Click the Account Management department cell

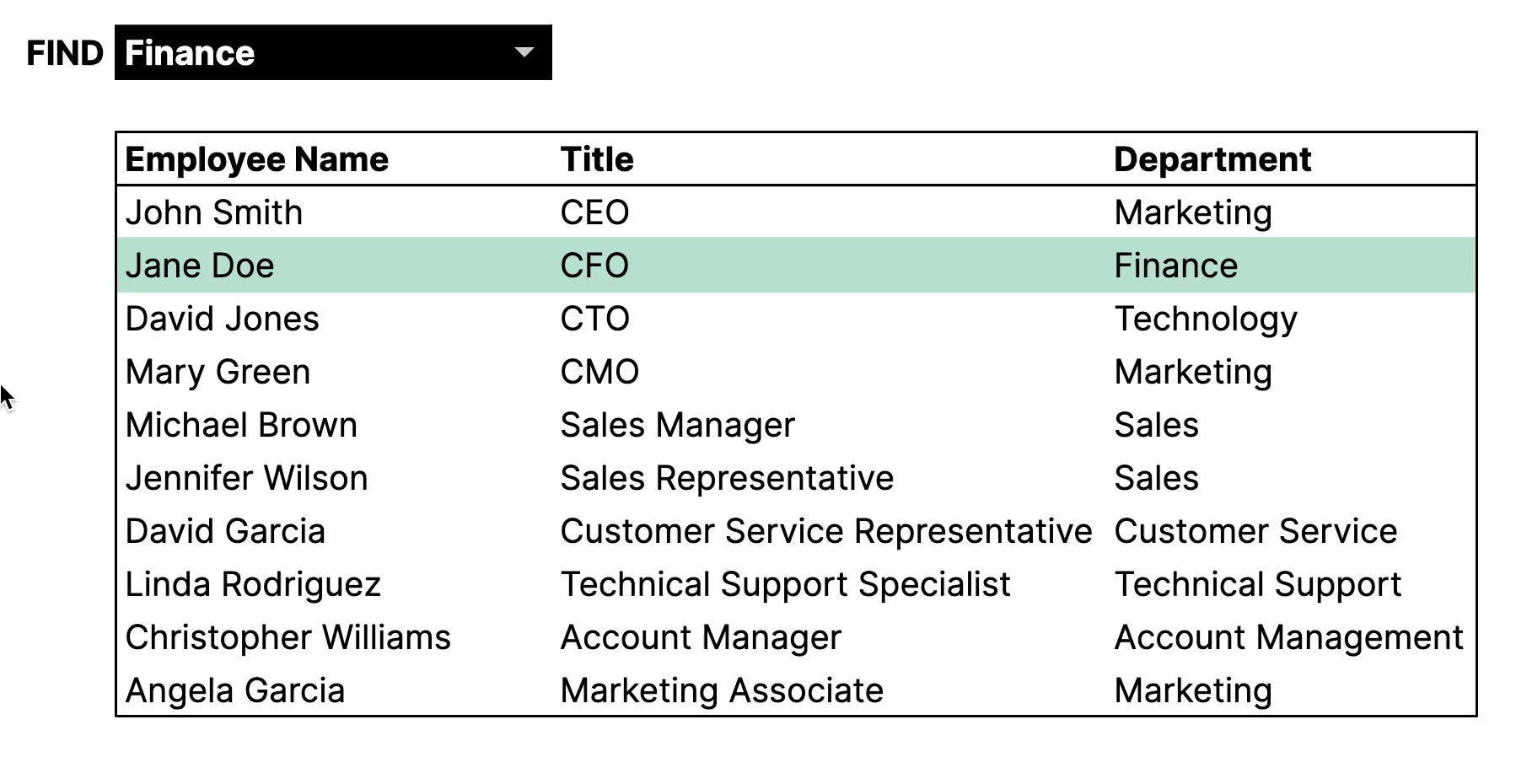(x=1288, y=637)
